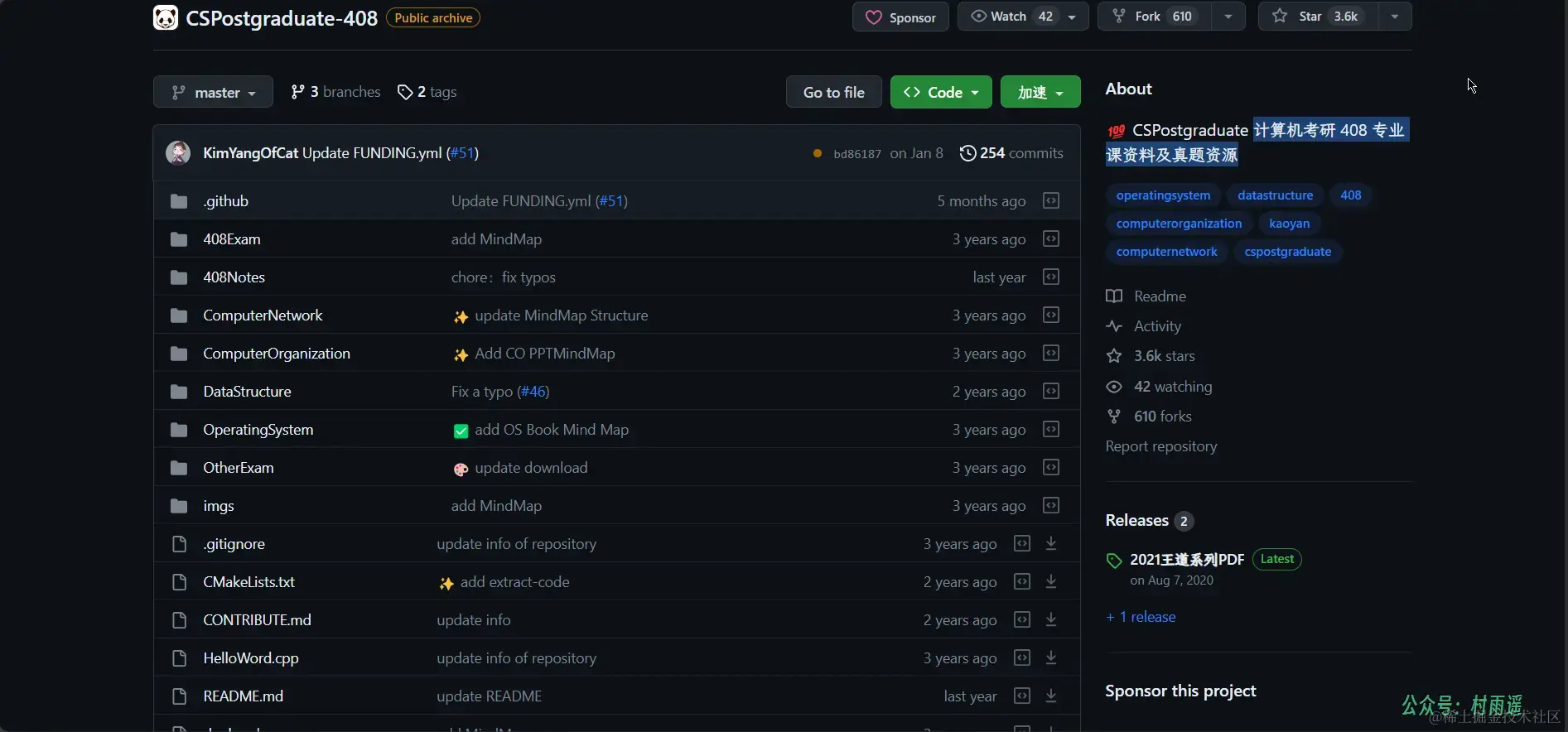Expand the Watch notifications dropdown arrow

1073,17
